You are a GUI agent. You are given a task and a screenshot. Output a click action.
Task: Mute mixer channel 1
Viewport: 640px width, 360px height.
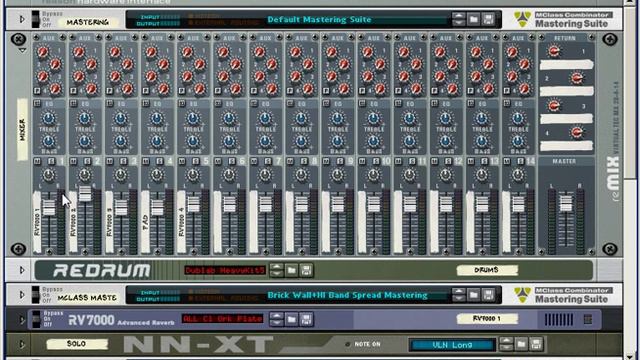click(x=38, y=162)
